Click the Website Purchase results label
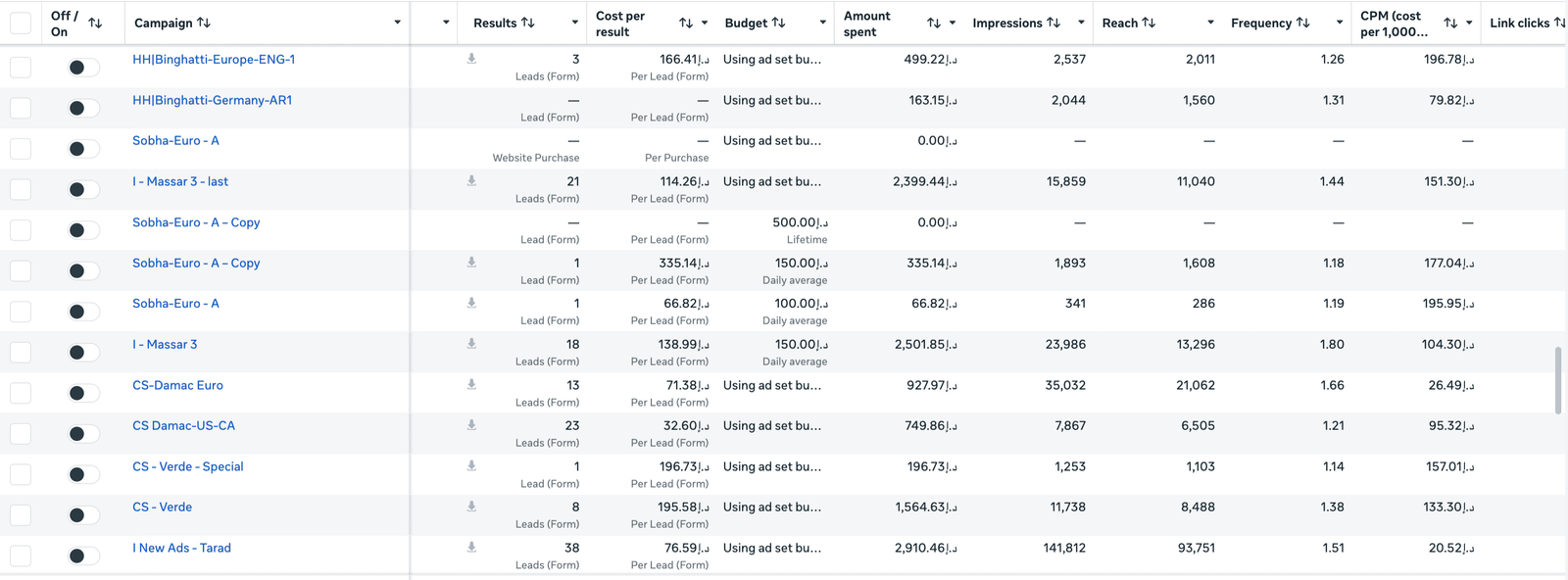Image resolution: width=1568 pixels, height=580 pixels. 536,158
